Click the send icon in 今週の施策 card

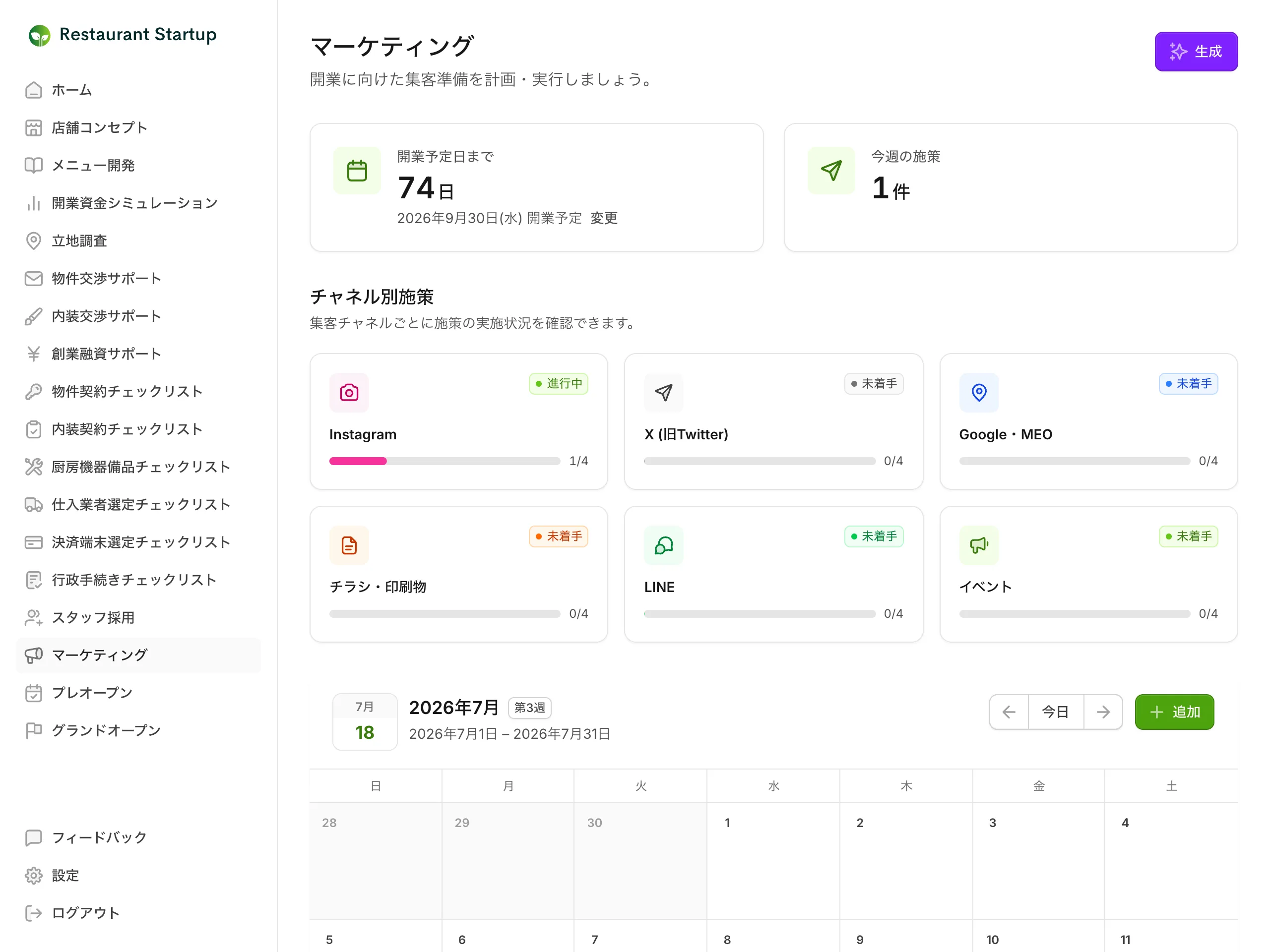coord(831,171)
